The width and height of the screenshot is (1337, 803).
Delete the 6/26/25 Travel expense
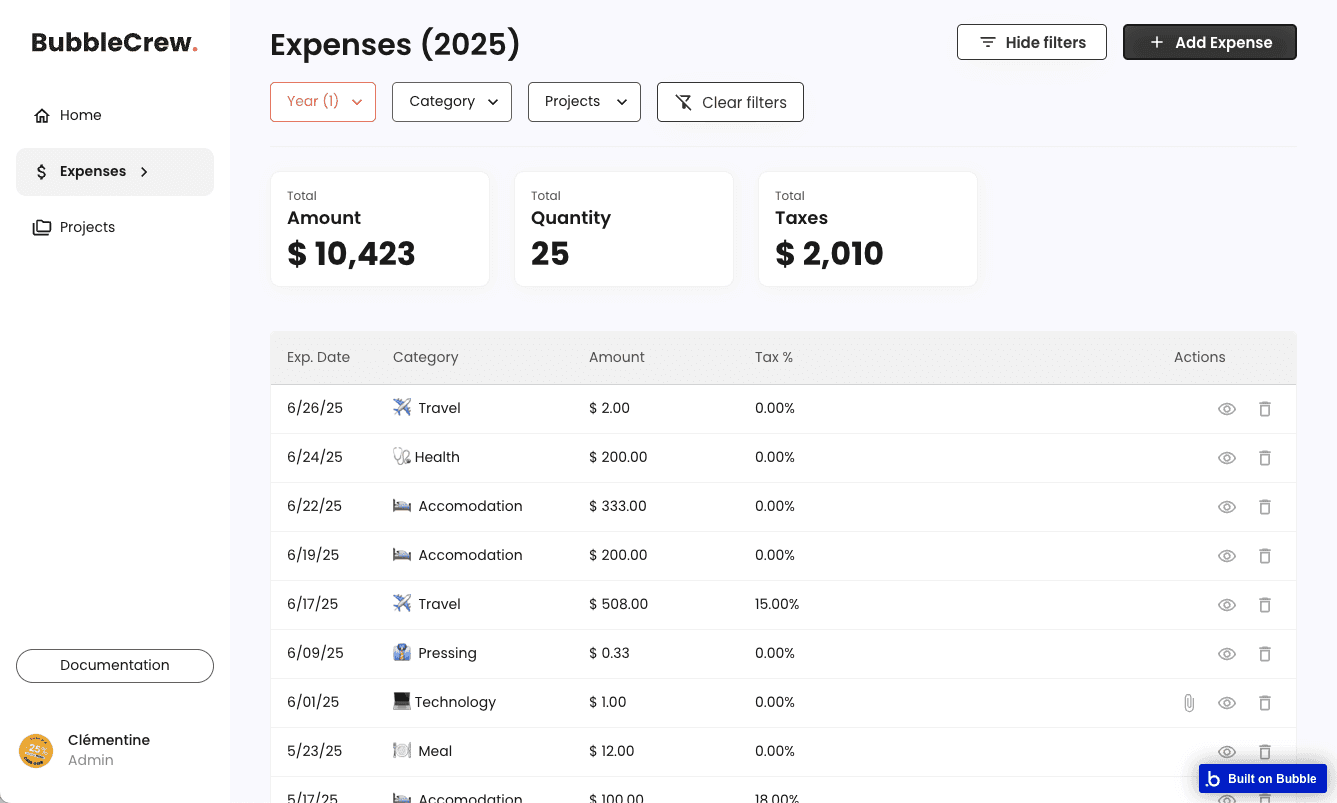[1265, 409]
